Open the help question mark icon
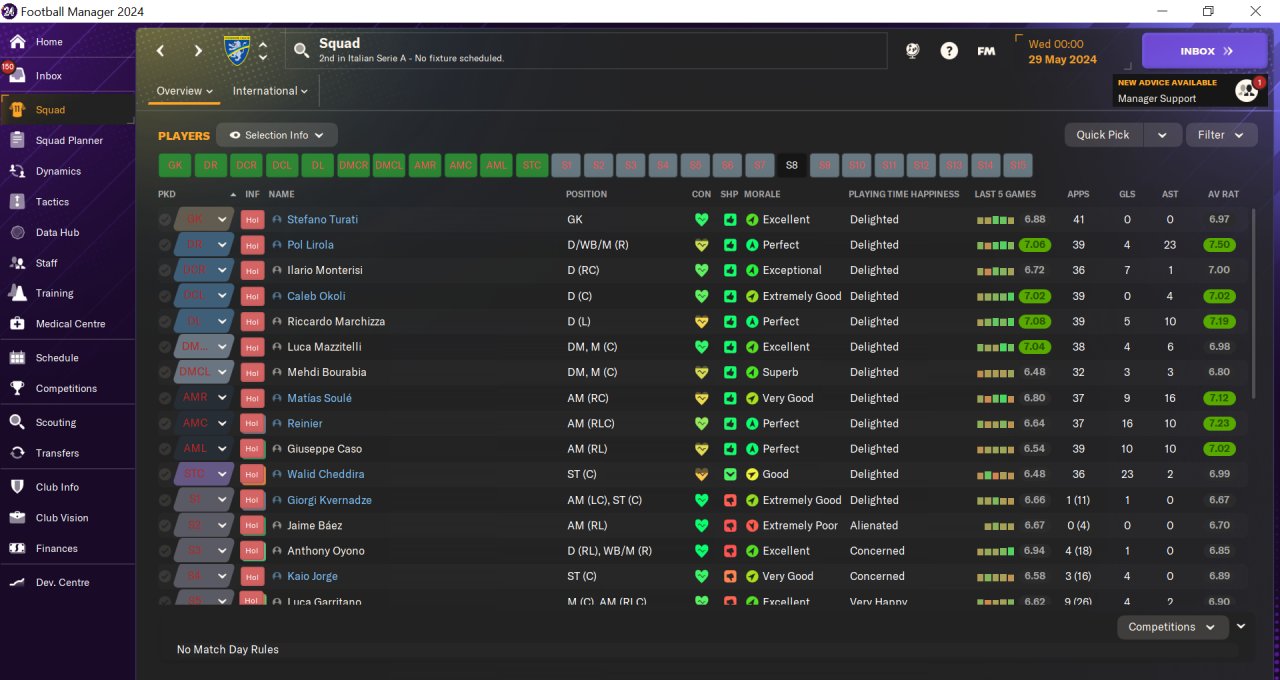This screenshot has width=1280, height=680. click(949, 51)
